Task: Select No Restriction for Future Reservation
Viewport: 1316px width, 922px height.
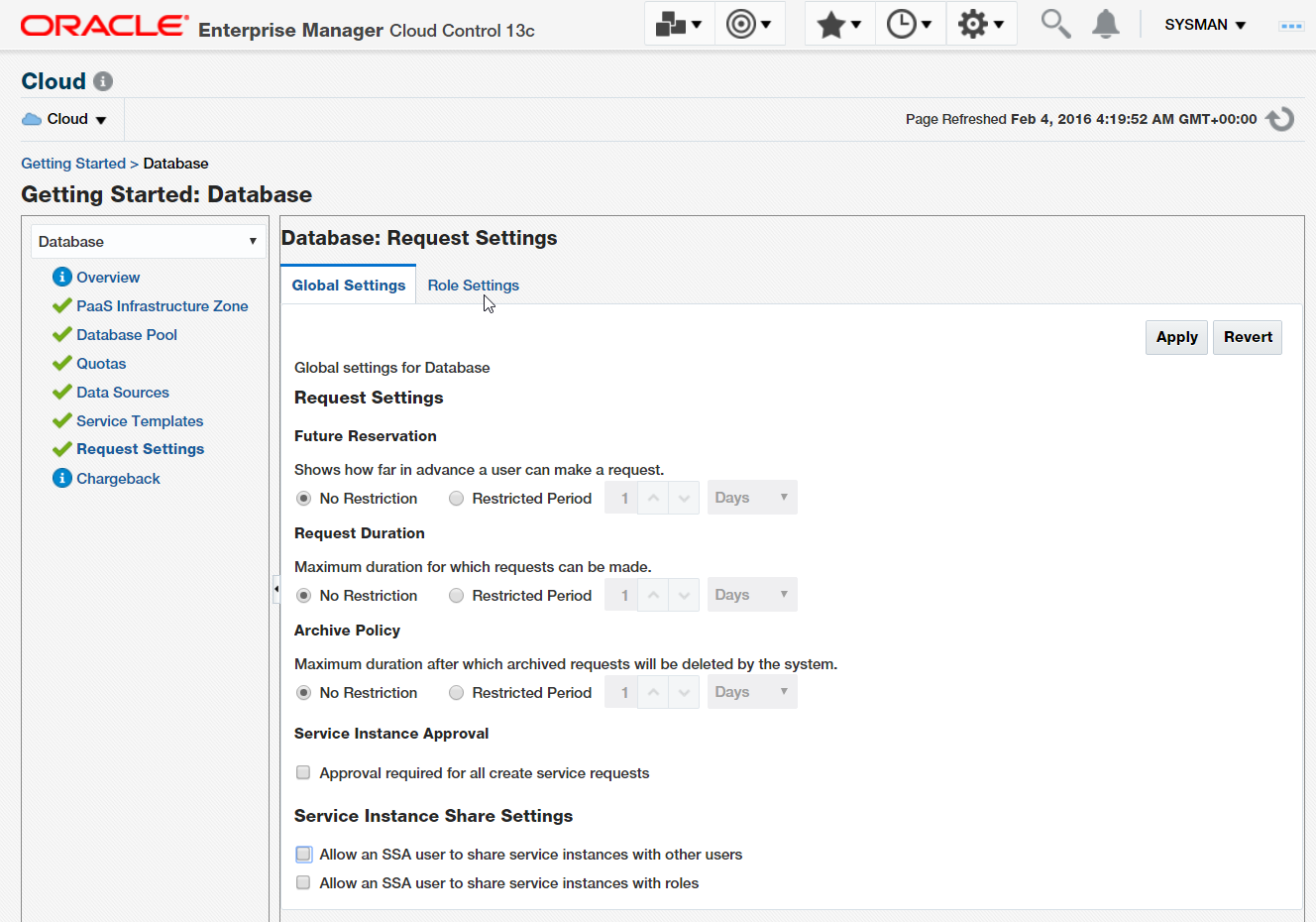Action: (303, 499)
